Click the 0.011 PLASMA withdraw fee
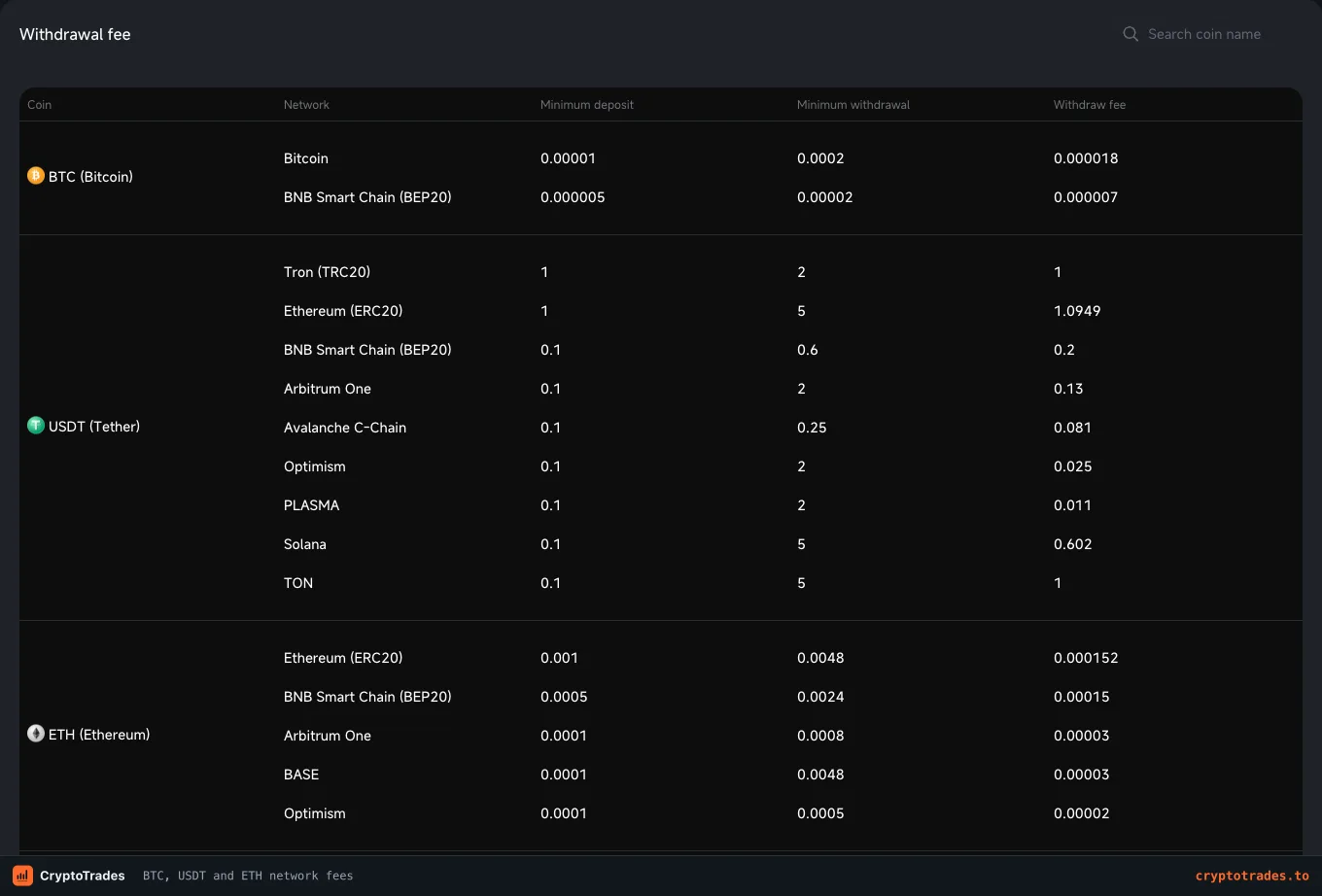The height and width of the screenshot is (896, 1322). click(x=1072, y=505)
